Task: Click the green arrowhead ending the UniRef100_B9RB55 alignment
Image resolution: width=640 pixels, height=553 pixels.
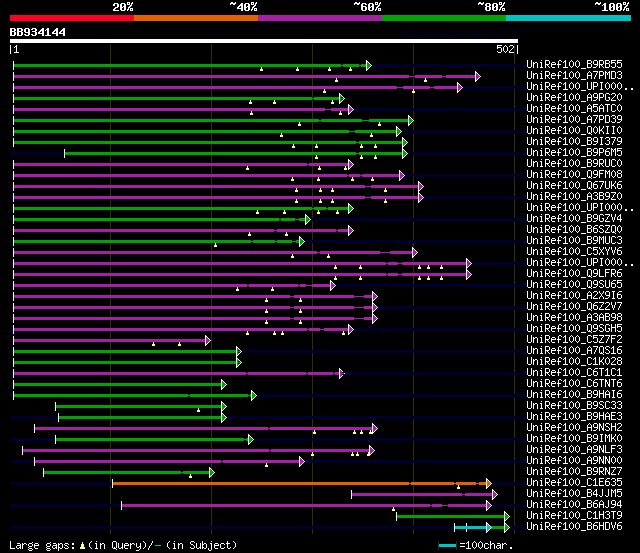Action: tap(369, 65)
